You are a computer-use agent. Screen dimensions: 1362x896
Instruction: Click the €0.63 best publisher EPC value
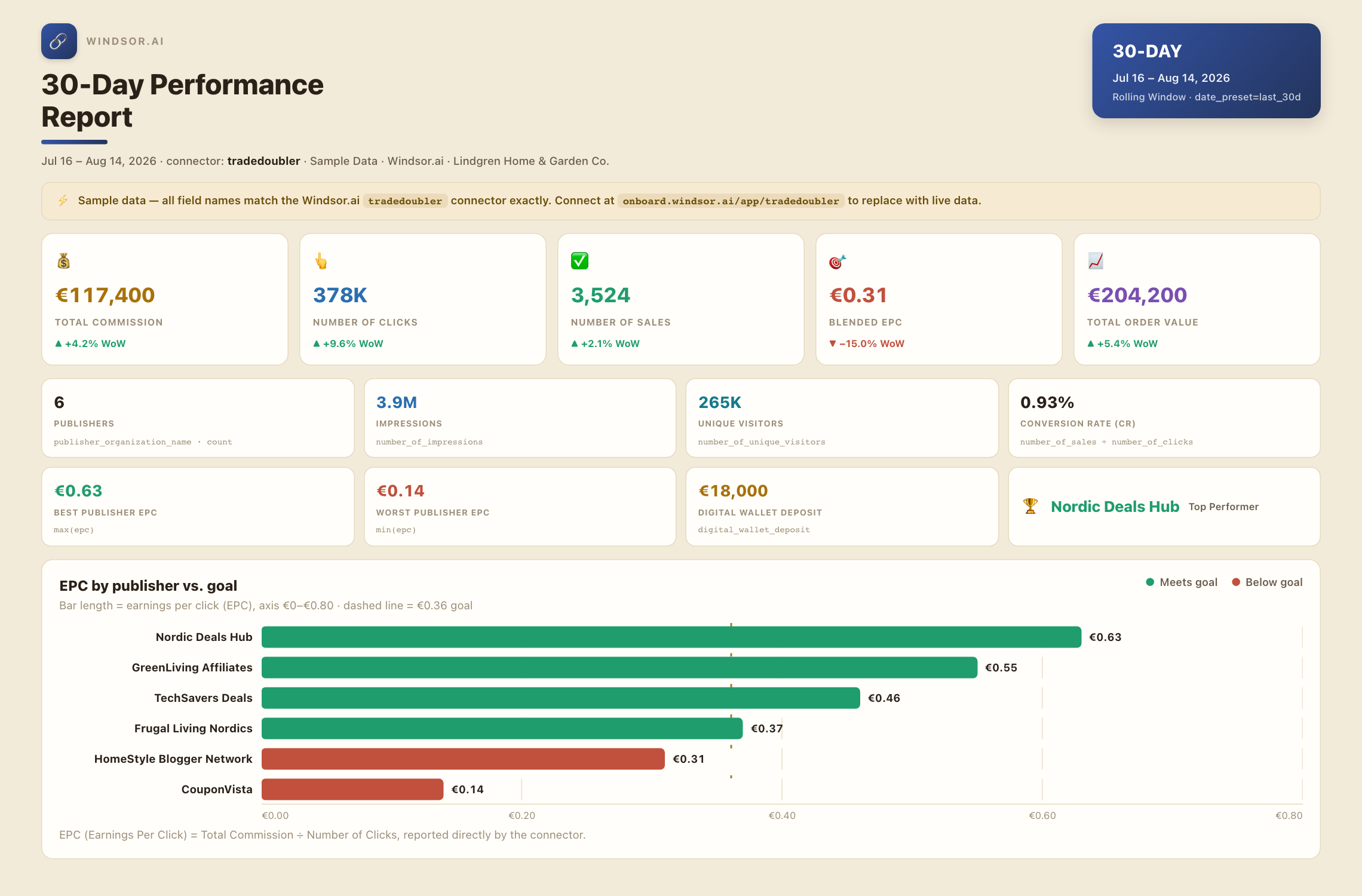tap(78, 491)
